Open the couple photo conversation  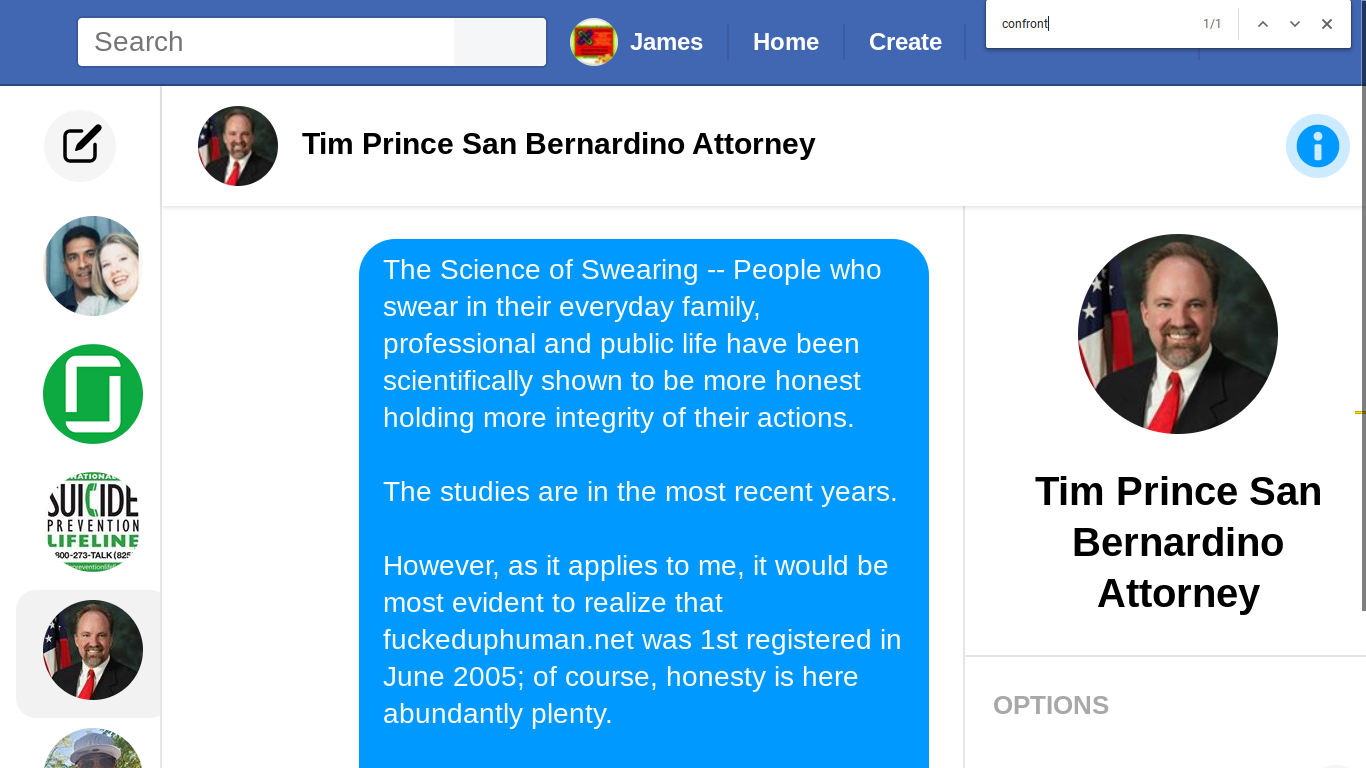click(93, 266)
